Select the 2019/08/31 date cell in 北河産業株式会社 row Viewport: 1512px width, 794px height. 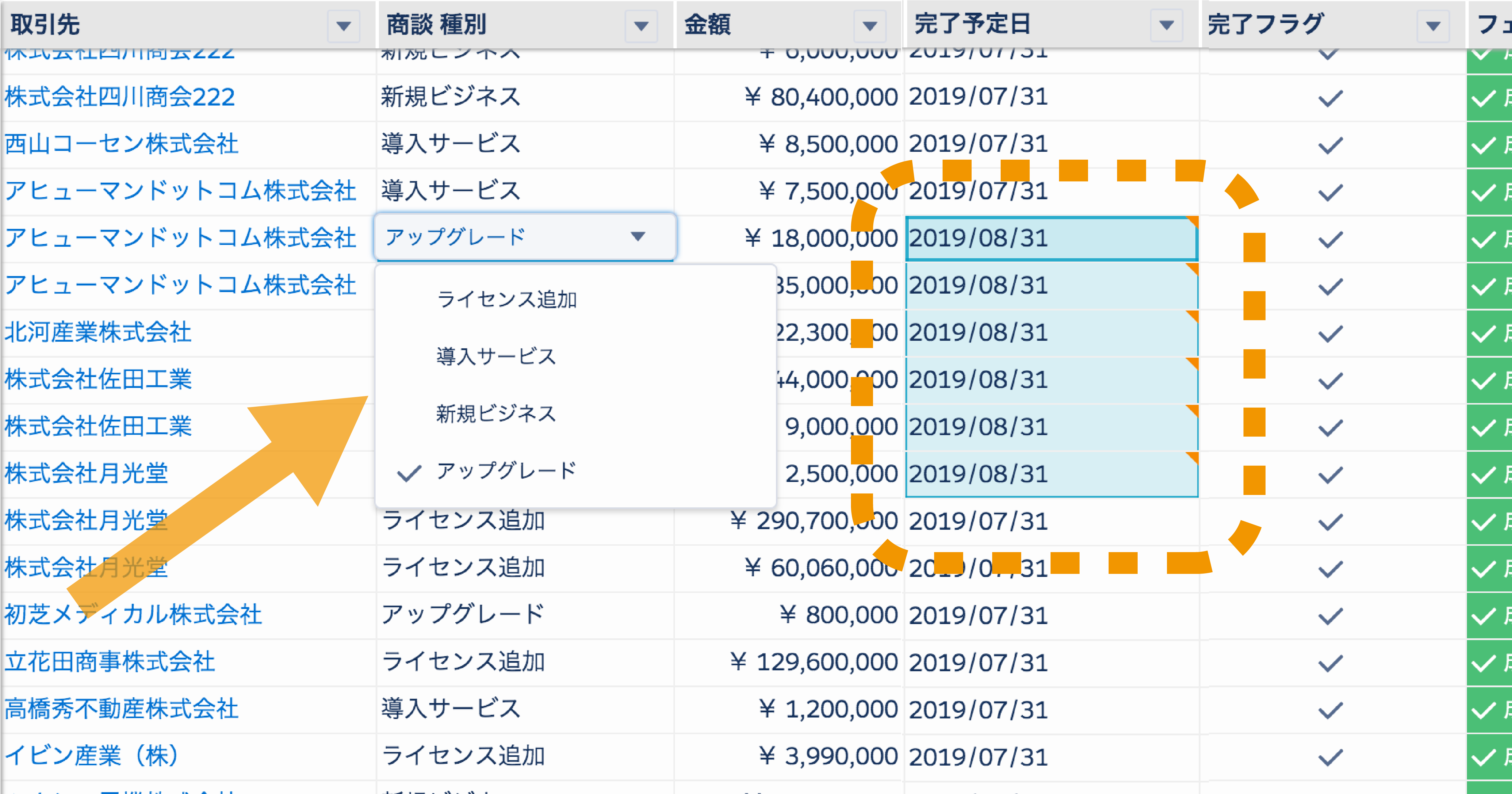(x=1051, y=333)
